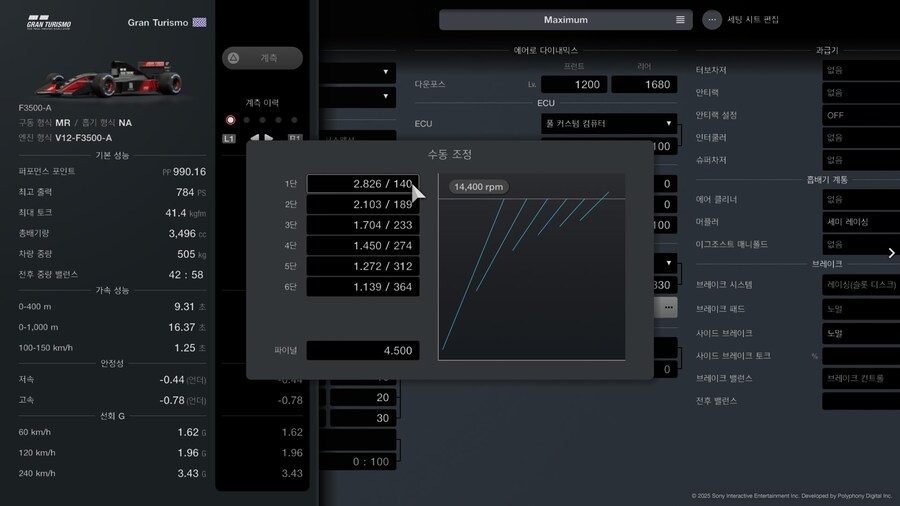The image size is (900, 506).
Task: Open the 사이드 브레이크 노멀 field
Action: [861, 333]
